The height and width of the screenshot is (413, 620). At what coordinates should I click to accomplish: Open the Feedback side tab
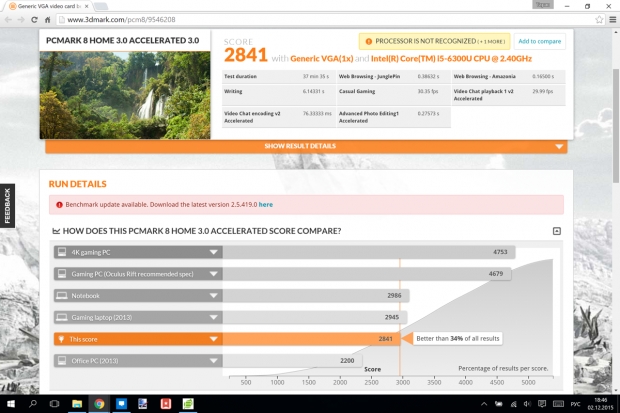[x=7, y=206]
